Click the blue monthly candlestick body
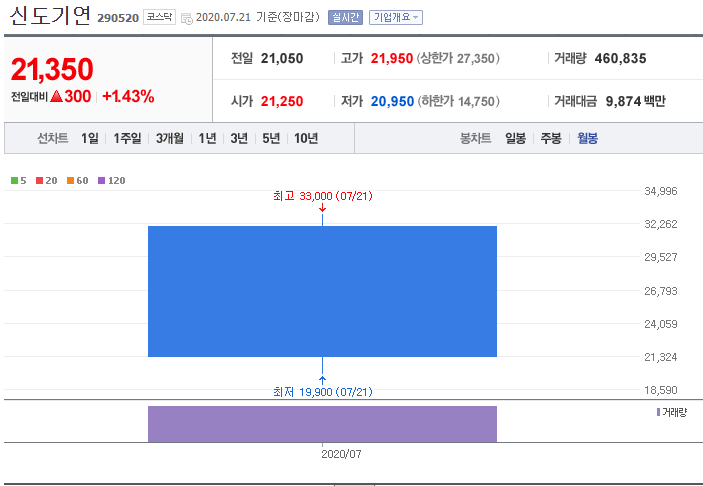703x486 pixels. tap(322, 291)
